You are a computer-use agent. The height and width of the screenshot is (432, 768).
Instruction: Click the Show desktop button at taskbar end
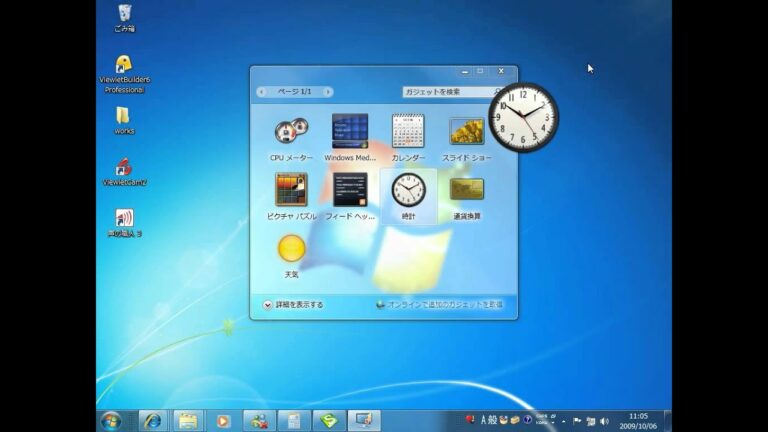pyautogui.click(x=668, y=421)
